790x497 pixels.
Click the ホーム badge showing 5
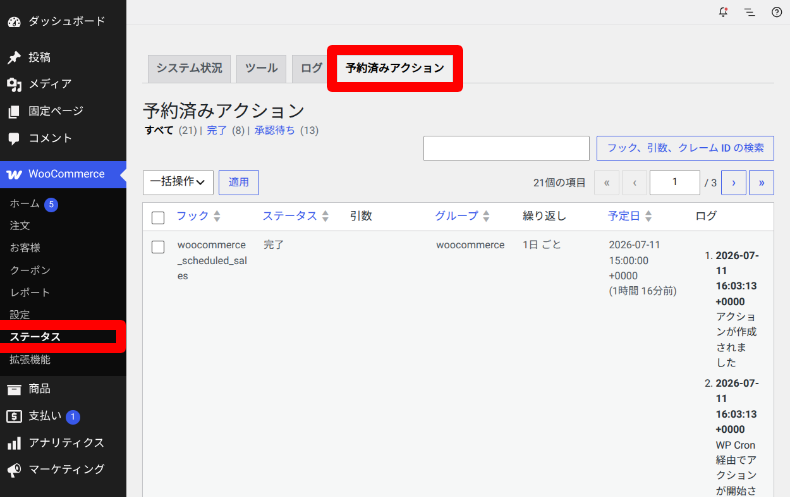pos(51,204)
